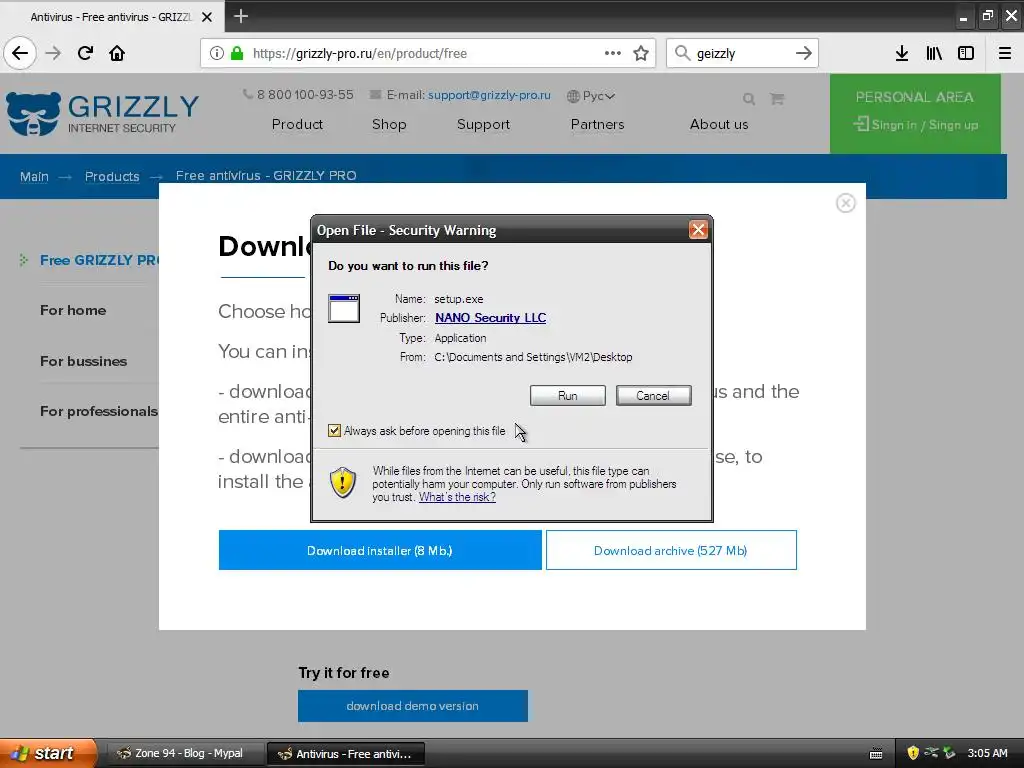Viewport: 1024px width, 768px height.
Task: Open the About us navigation menu
Action: click(x=719, y=124)
